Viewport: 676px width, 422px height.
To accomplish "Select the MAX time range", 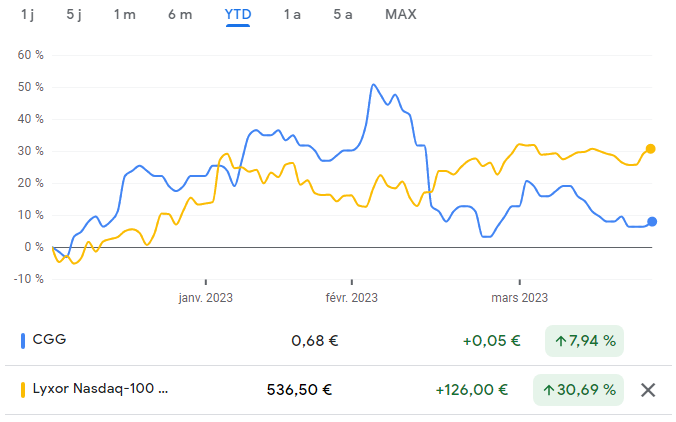I will [x=400, y=14].
